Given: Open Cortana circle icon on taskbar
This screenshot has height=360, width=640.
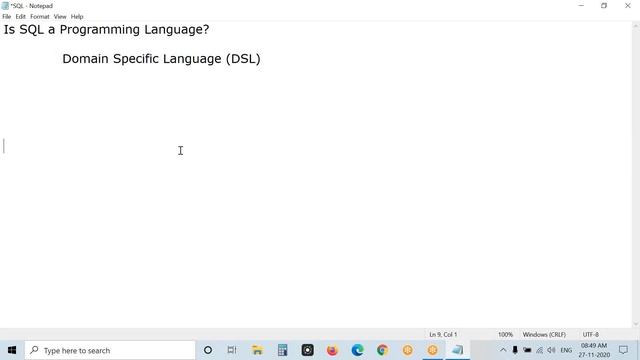Looking at the screenshot, I should click(208, 350).
